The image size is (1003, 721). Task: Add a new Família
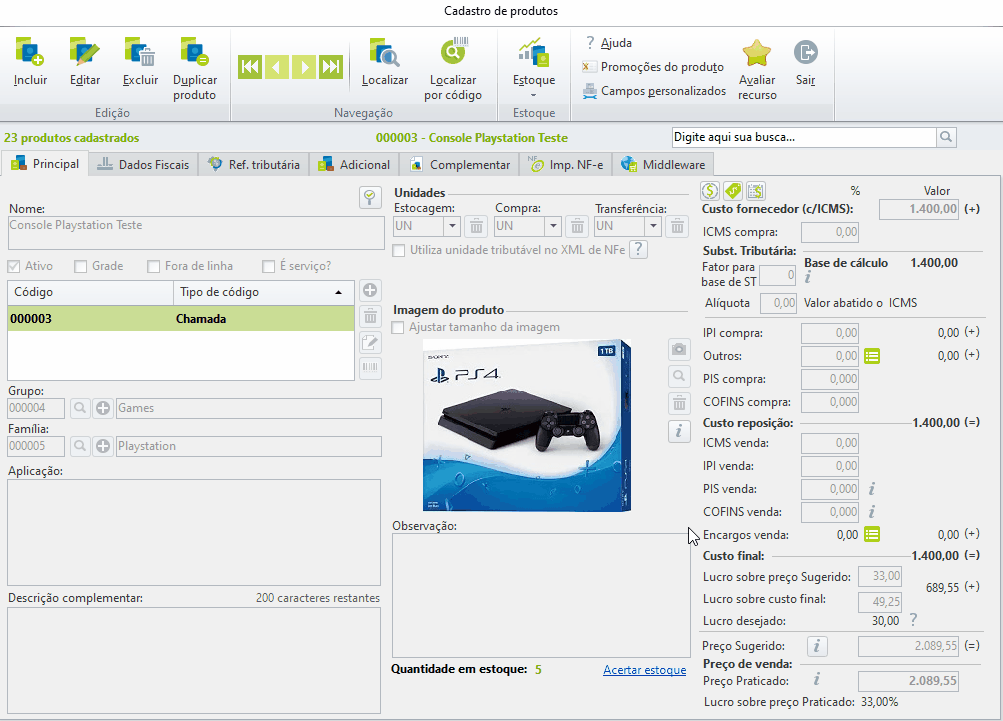[x=103, y=447]
